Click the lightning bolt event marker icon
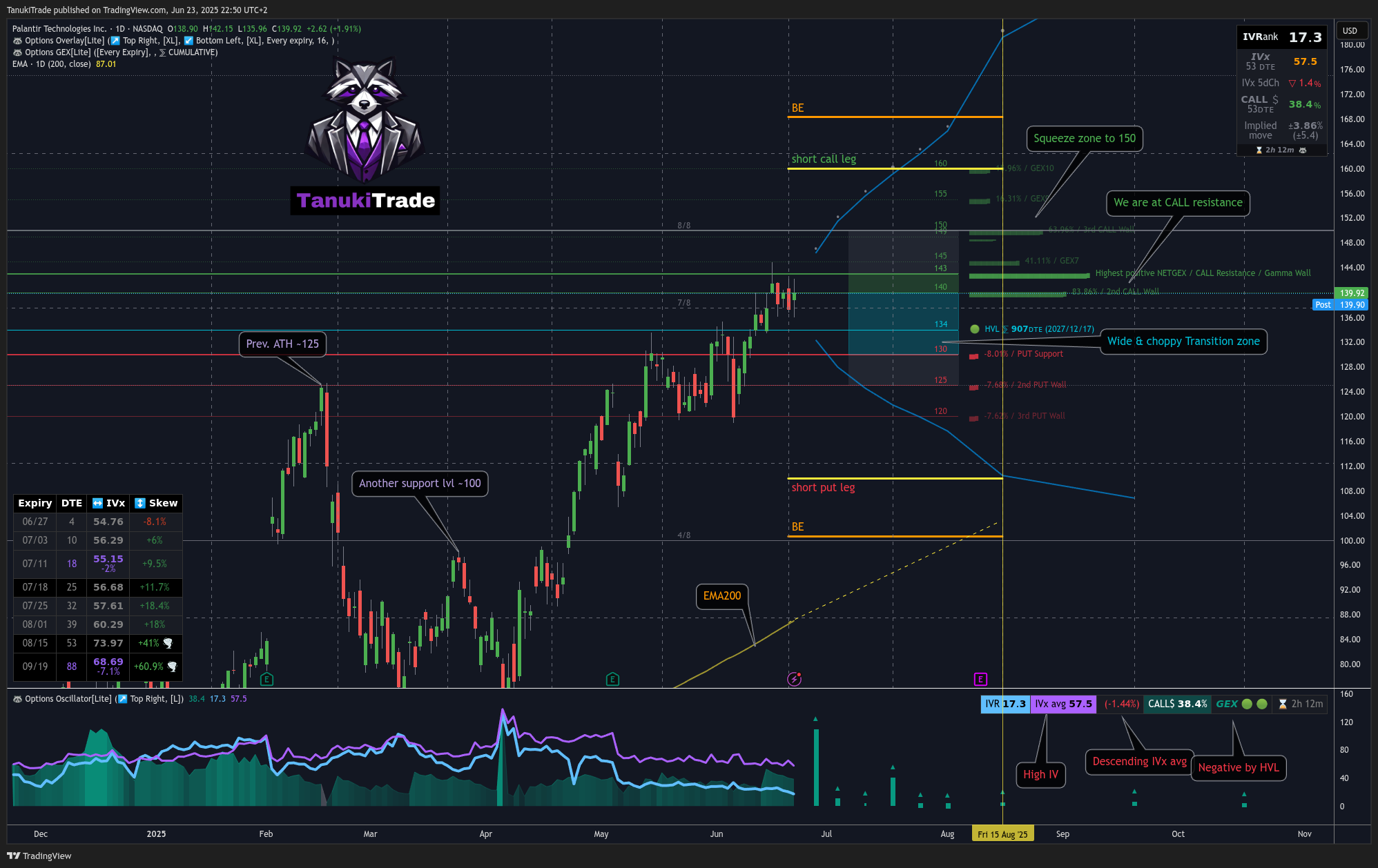Viewport: 1378px width, 868px height. pyautogui.click(x=794, y=680)
